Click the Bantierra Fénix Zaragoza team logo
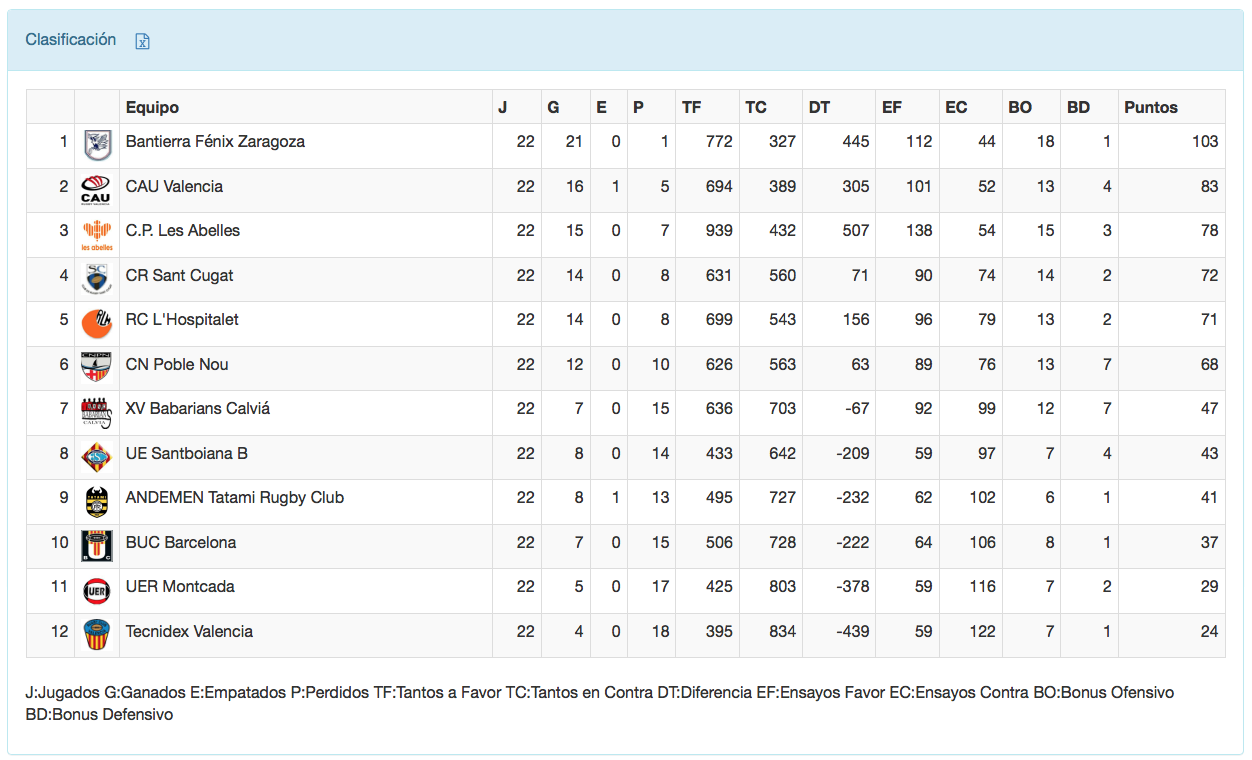Image resolution: width=1252 pixels, height=760 pixels. (97, 144)
